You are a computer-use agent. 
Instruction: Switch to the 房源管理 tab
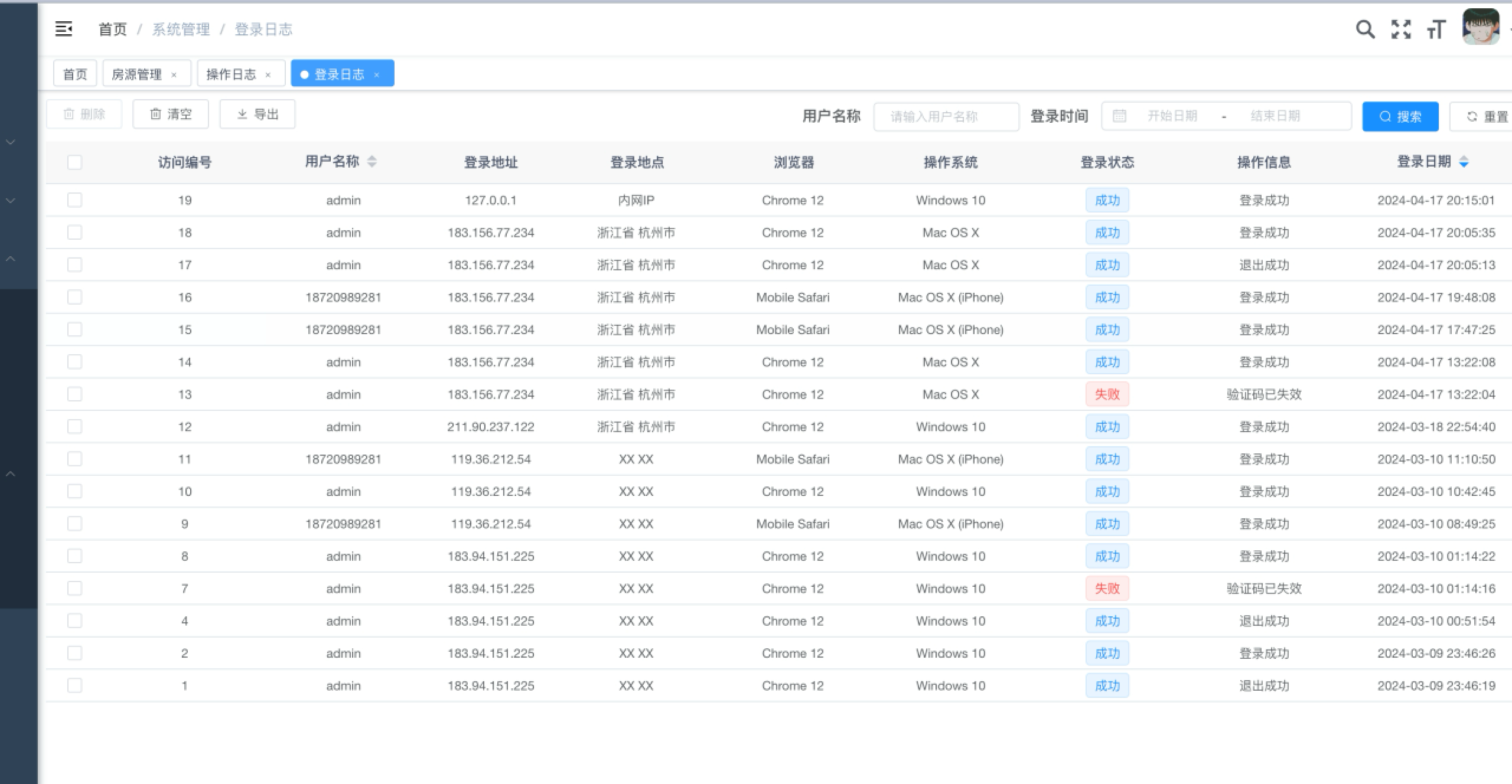coord(137,74)
